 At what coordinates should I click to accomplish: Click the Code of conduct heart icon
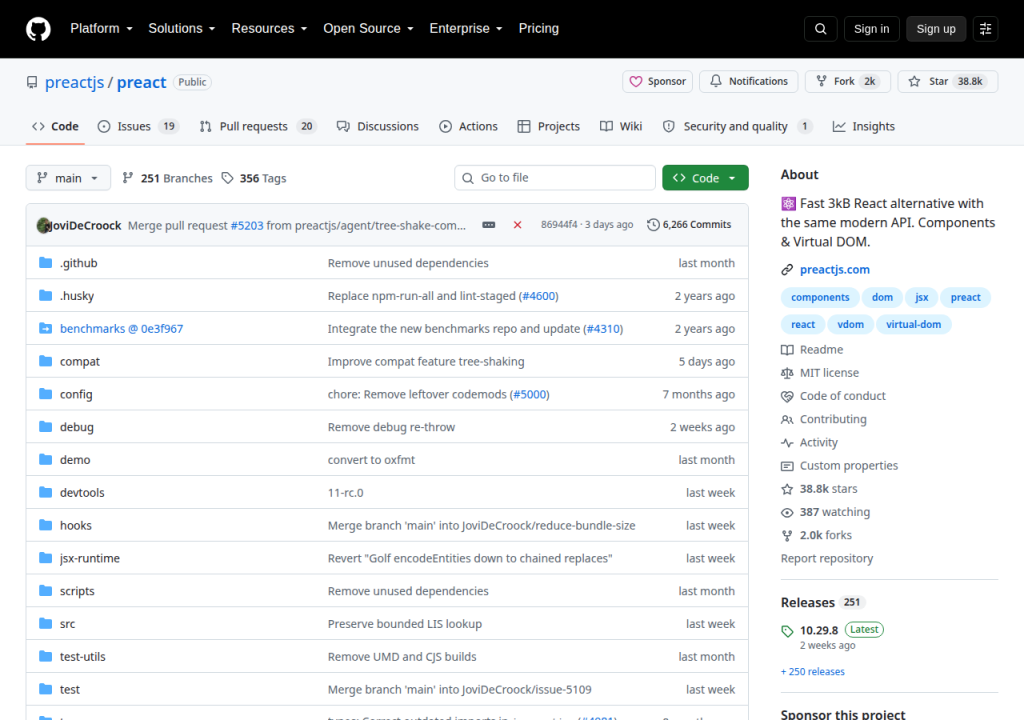[x=787, y=396]
